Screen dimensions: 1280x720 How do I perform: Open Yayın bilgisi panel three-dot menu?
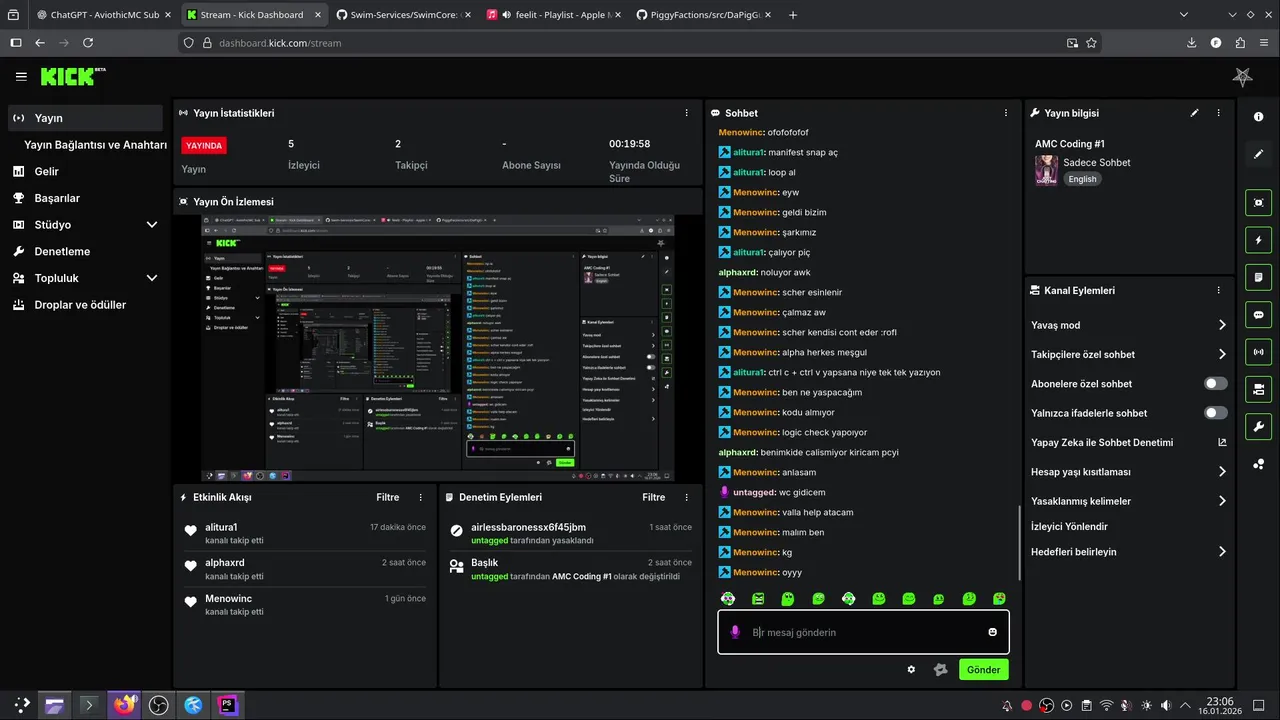click(x=1218, y=113)
